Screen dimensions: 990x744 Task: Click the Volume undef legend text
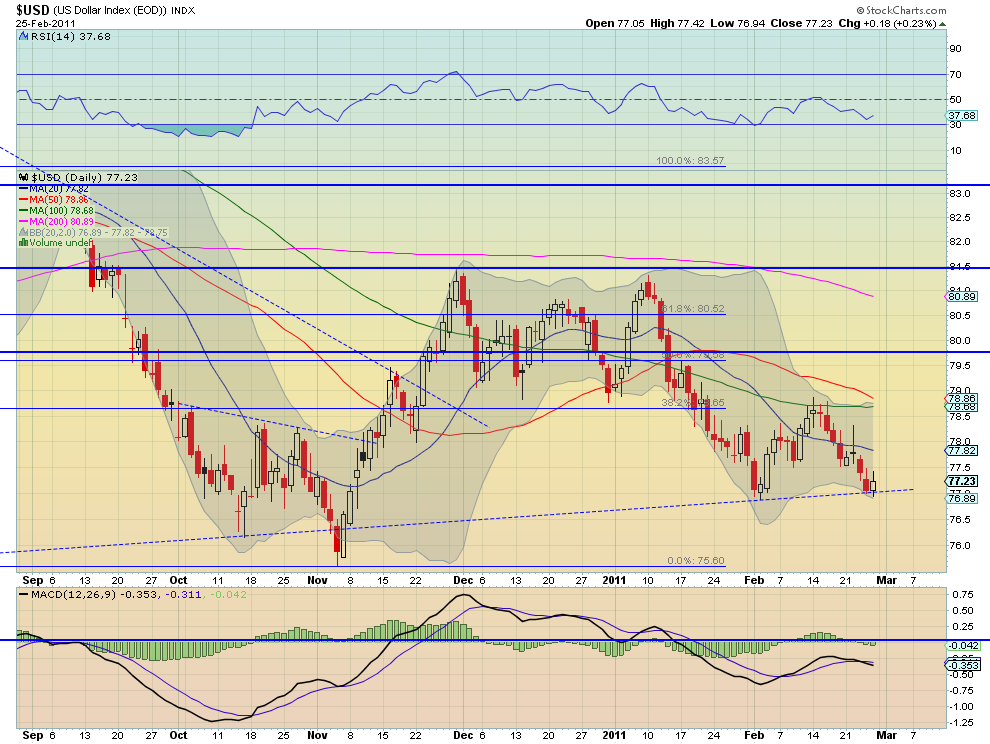tap(61, 243)
